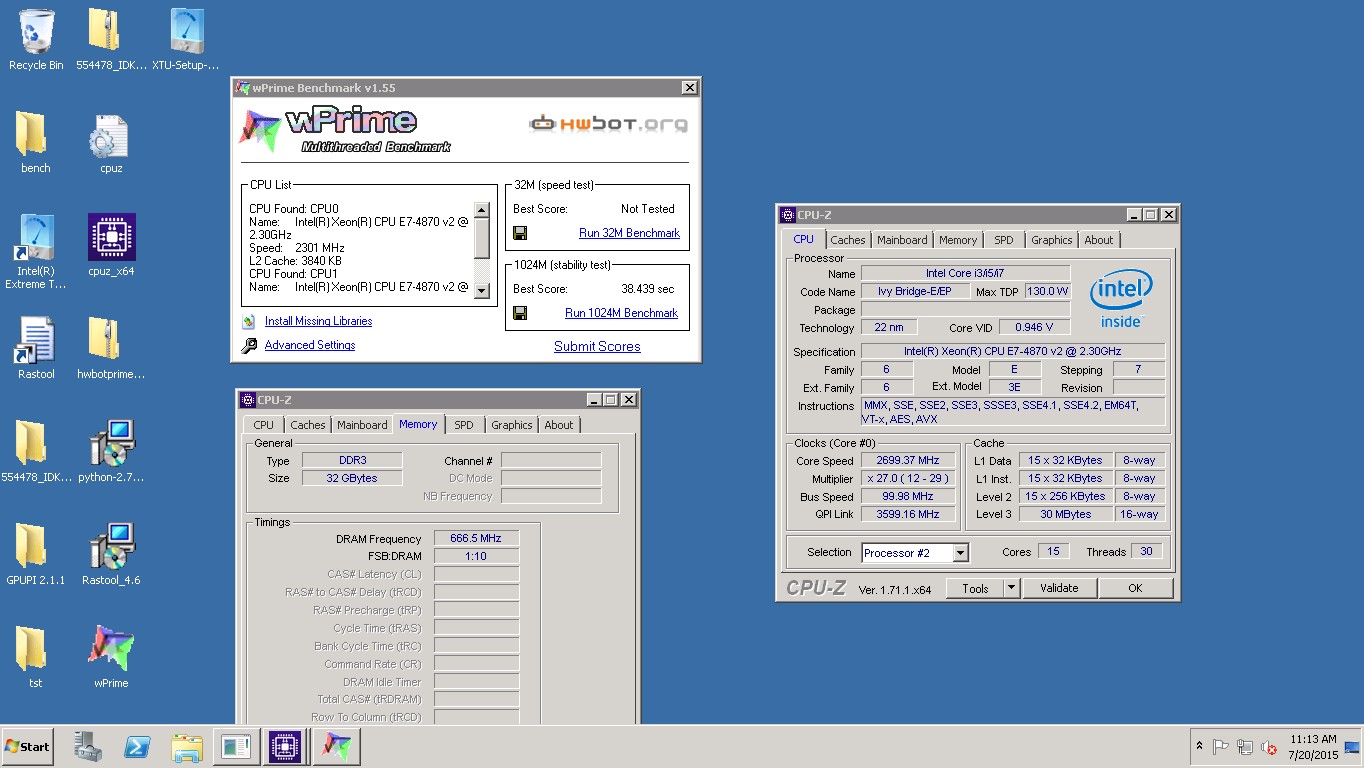Open PowerShell from the taskbar
The height and width of the screenshot is (768, 1364).
pos(137,747)
